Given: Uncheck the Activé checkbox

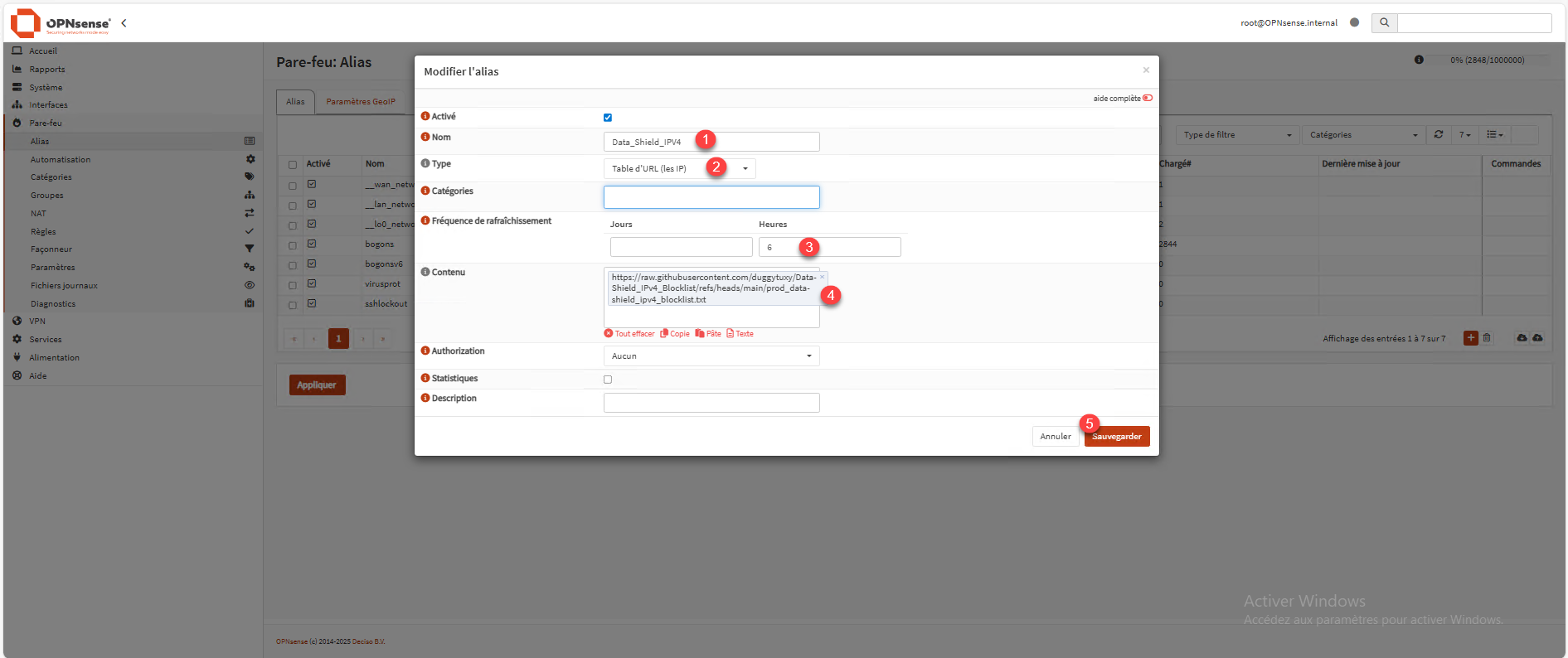Looking at the screenshot, I should point(608,118).
